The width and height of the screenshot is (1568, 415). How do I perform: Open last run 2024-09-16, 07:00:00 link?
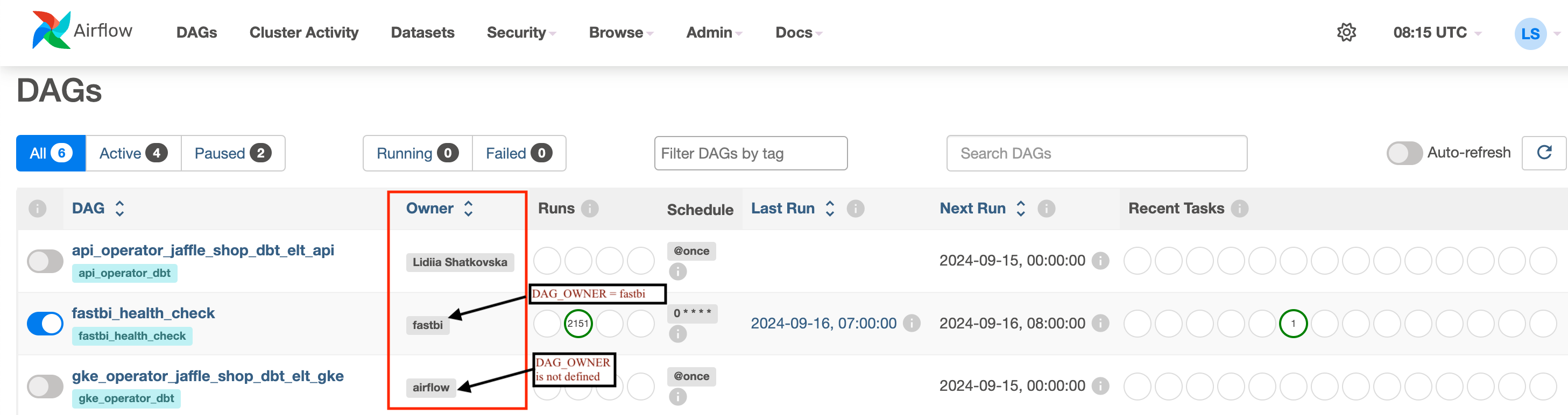click(823, 323)
